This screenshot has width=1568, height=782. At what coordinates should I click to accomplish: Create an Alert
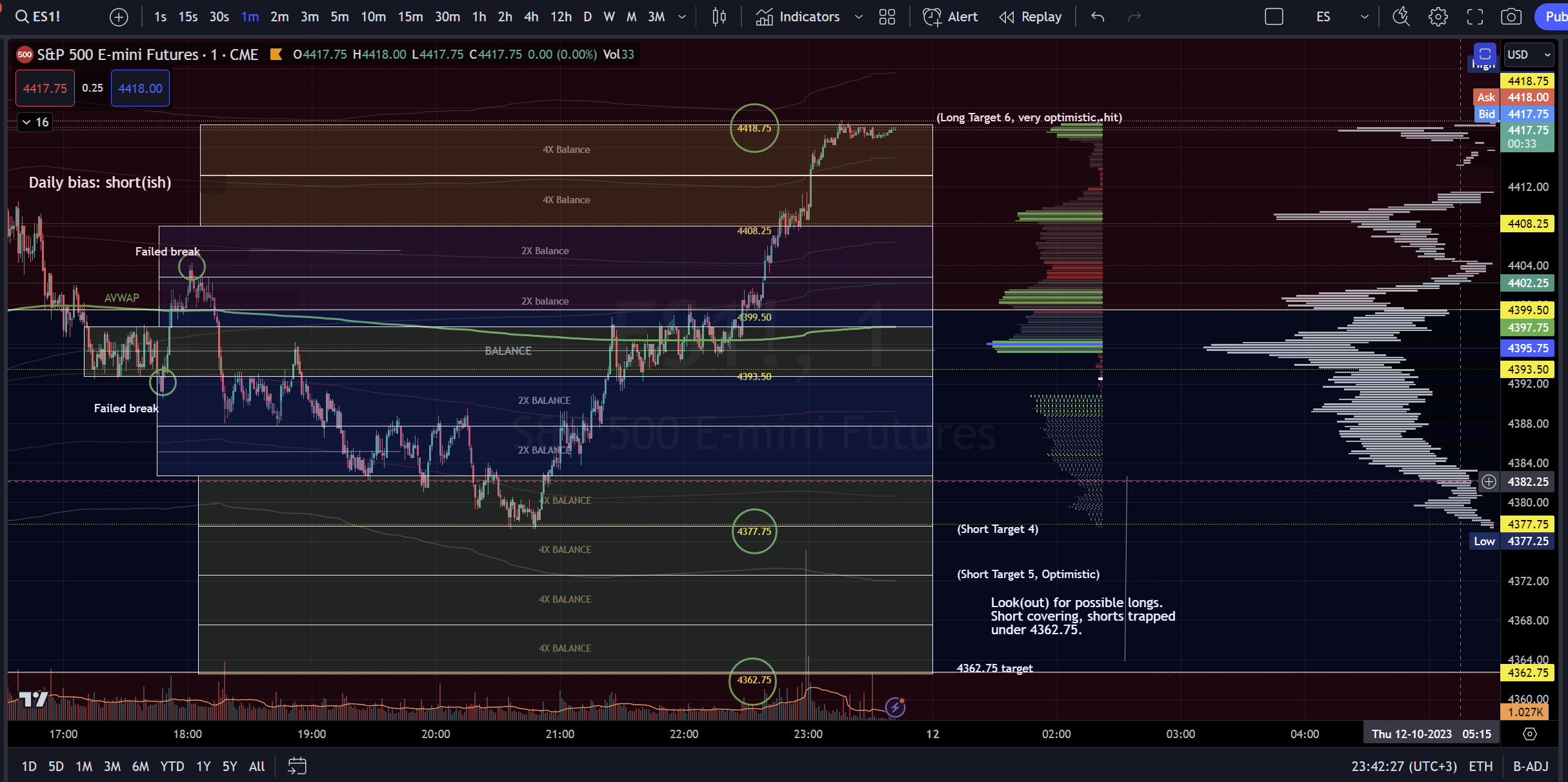tap(950, 17)
